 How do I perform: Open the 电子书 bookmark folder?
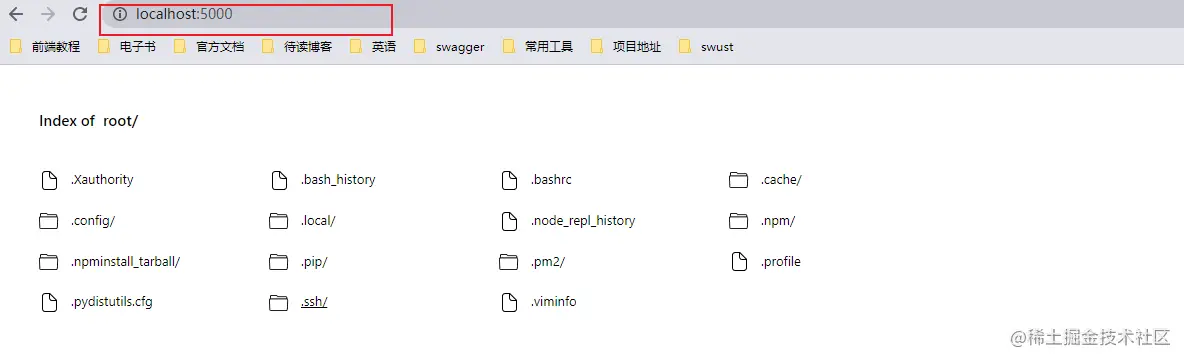pyautogui.click(x=126, y=47)
